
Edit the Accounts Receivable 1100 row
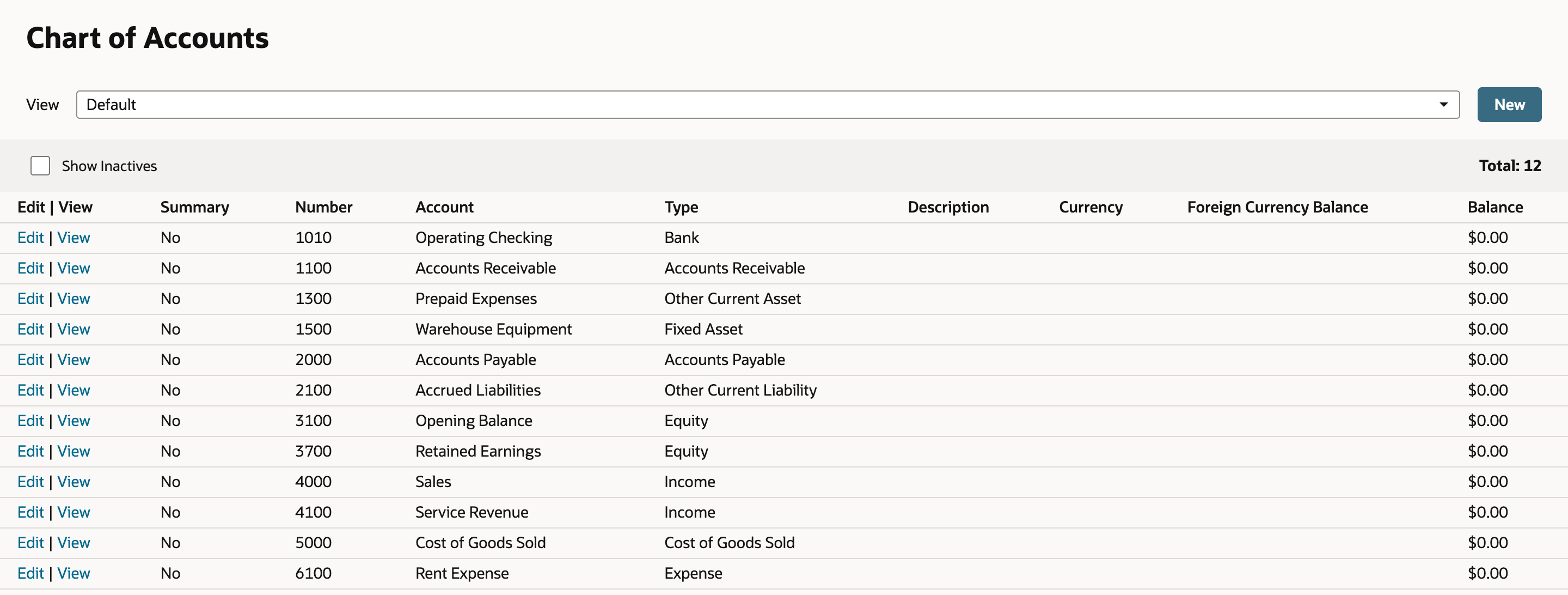(x=30, y=268)
